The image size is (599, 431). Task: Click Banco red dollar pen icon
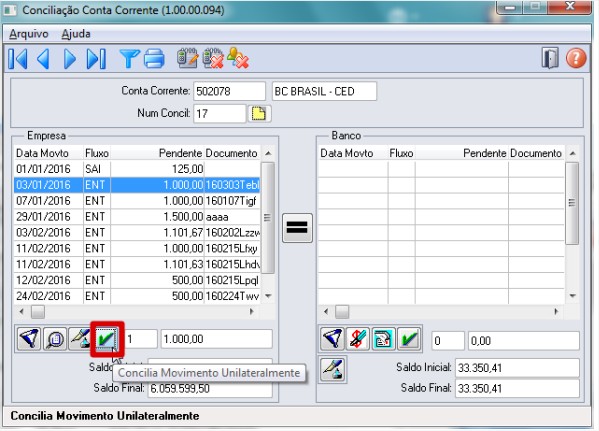pyautogui.click(x=358, y=339)
